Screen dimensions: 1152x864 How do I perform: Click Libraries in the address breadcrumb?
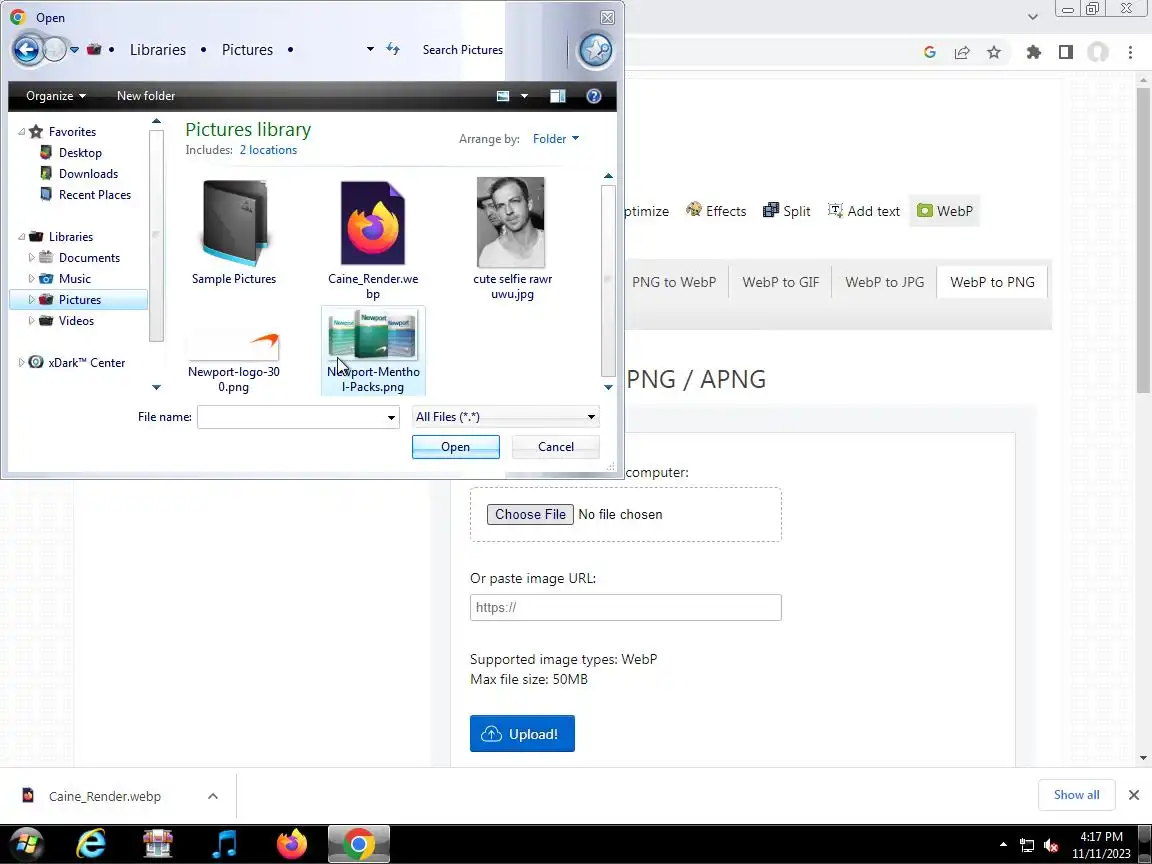coord(158,50)
